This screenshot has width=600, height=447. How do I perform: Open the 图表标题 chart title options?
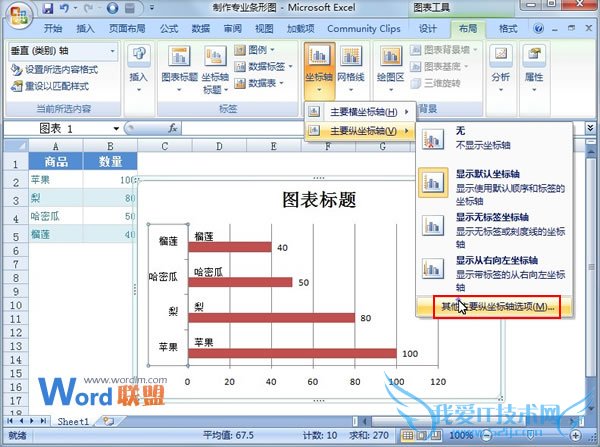179,70
